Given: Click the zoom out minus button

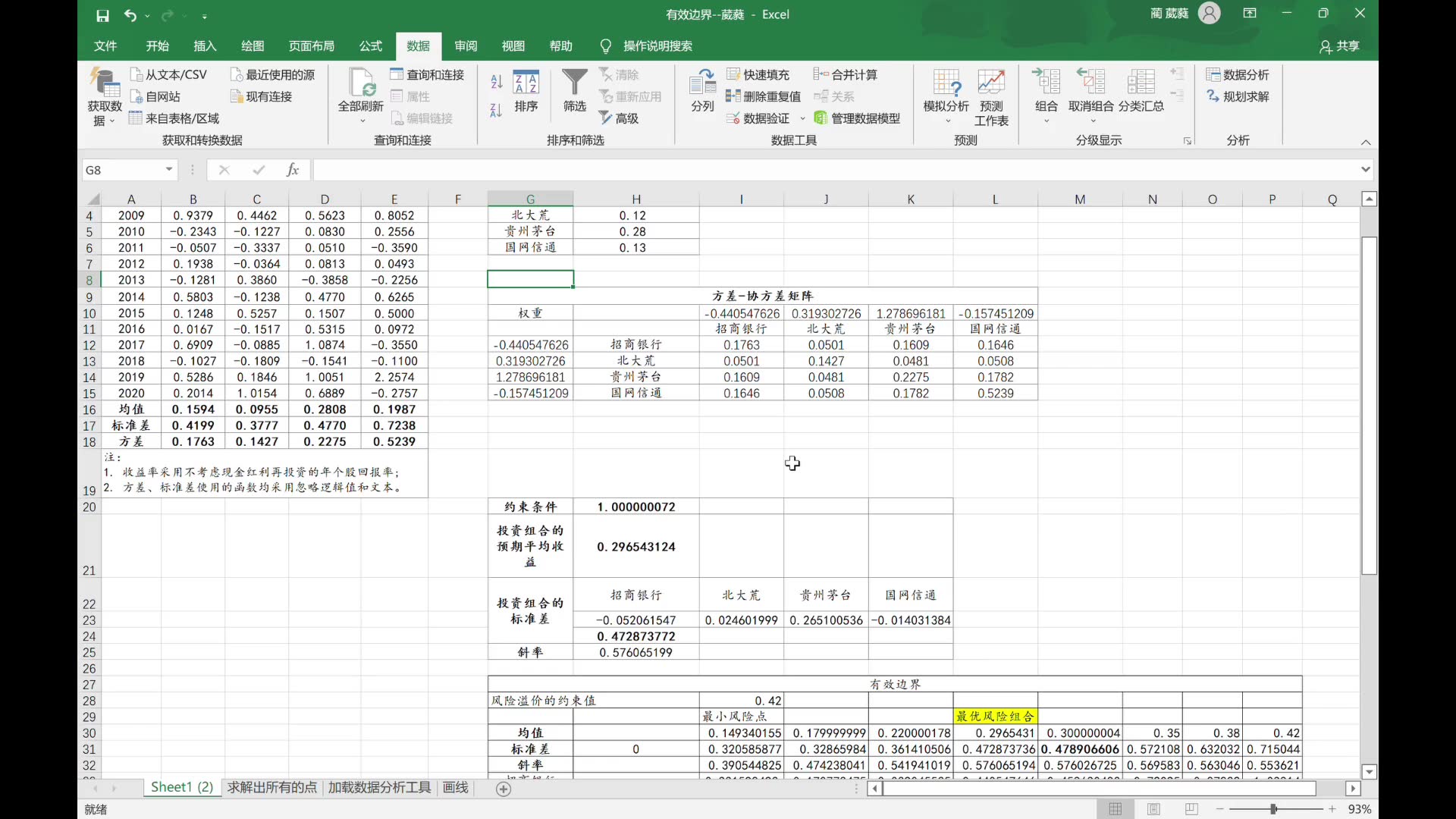Looking at the screenshot, I should click(x=1220, y=809).
